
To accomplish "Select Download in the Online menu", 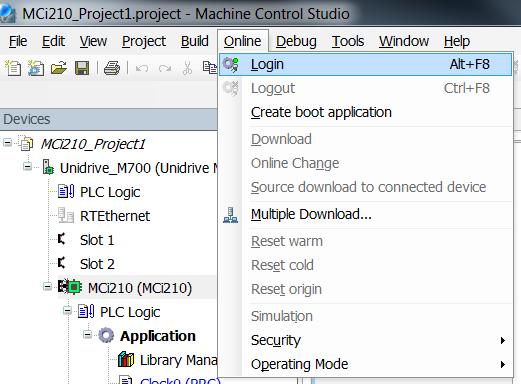I will coord(365,139).
